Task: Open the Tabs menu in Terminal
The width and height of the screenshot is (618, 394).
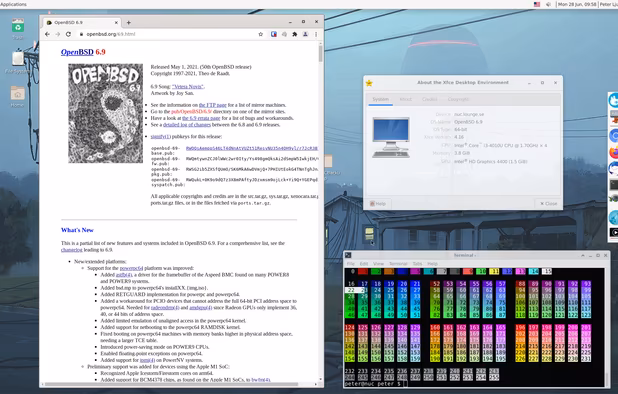Action: click(417, 264)
